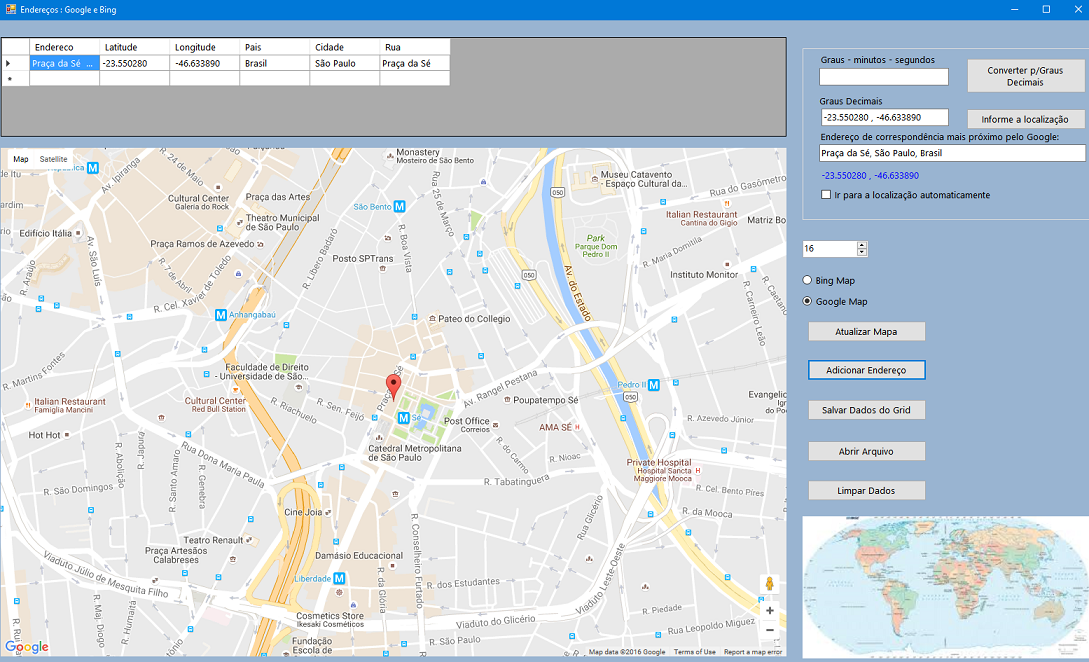Select the -46.633890 longitude cell

click(x=205, y=63)
